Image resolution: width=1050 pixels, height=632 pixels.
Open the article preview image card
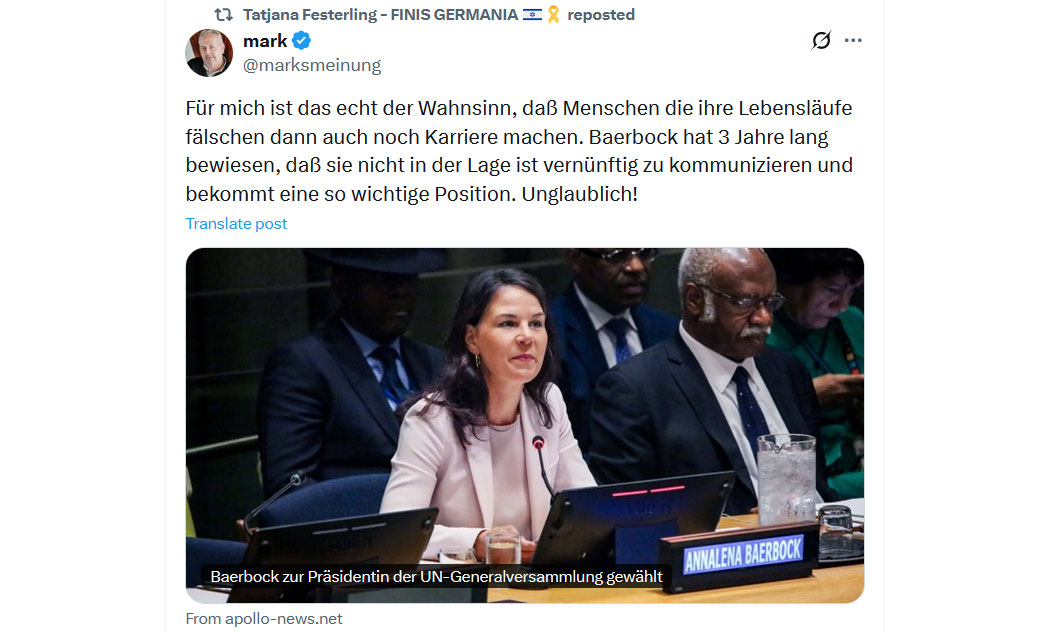(x=525, y=426)
